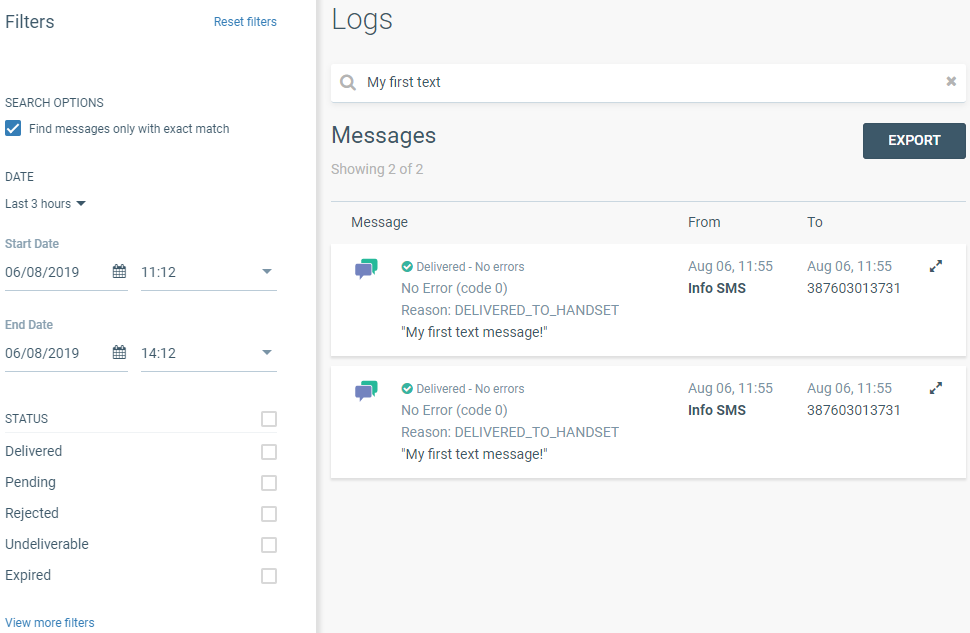Click the Reset filters link
Image resolution: width=970 pixels, height=633 pixels.
click(x=245, y=22)
